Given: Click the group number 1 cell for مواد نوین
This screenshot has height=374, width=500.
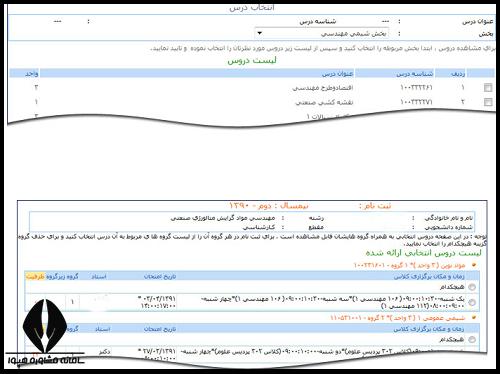Looking at the screenshot, I should [72, 302].
